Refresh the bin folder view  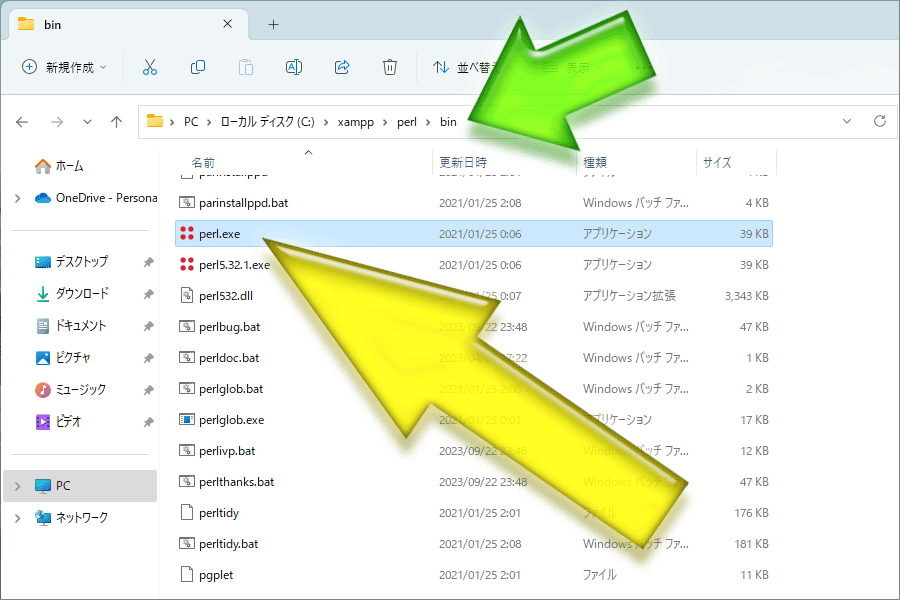[879, 121]
